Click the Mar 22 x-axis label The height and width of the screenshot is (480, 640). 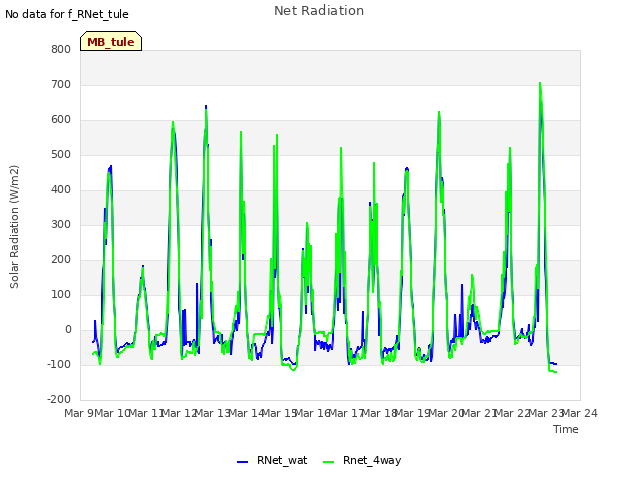pos(513,413)
